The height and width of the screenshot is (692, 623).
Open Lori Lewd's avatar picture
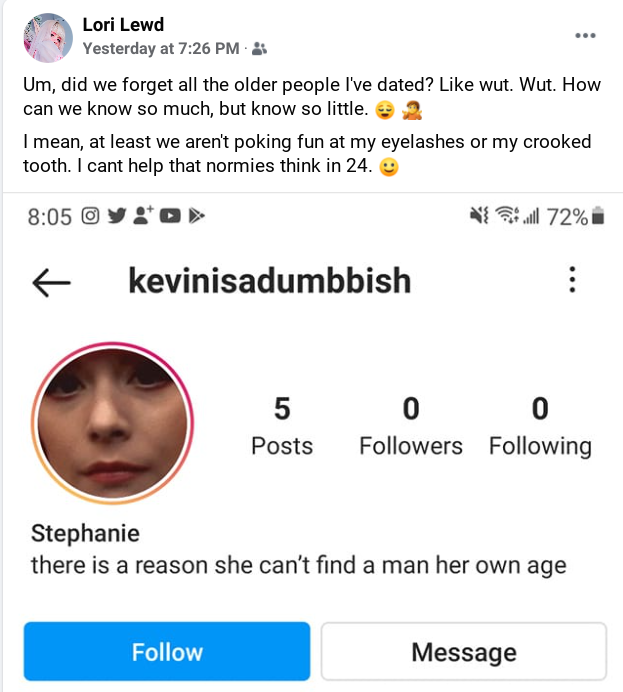[48, 38]
